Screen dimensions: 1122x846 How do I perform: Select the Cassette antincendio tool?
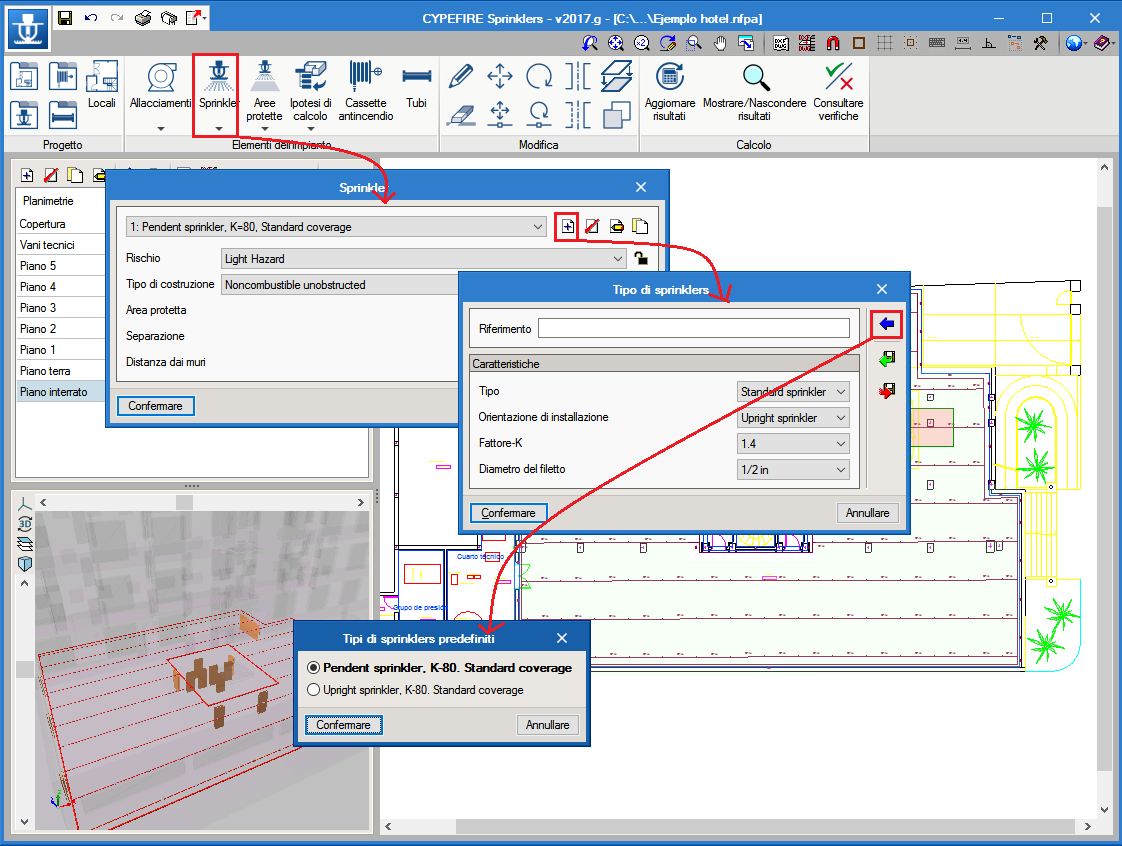366,91
